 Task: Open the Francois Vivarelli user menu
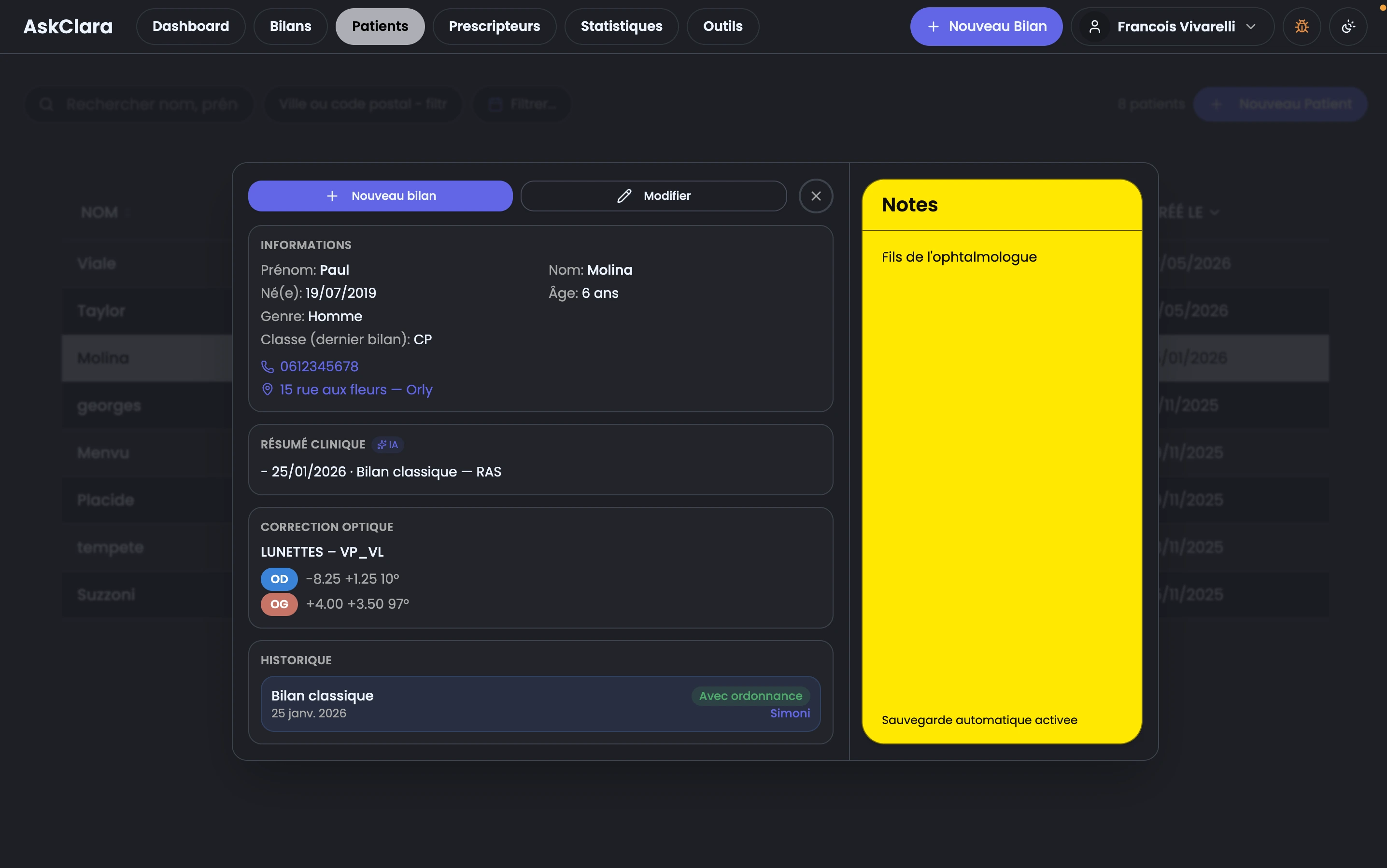(1172, 27)
